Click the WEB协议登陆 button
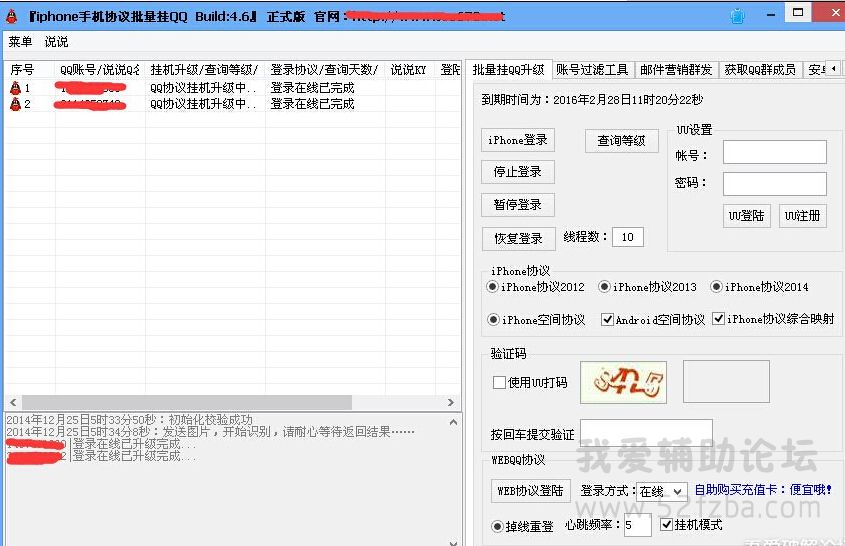 click(530, 491)
